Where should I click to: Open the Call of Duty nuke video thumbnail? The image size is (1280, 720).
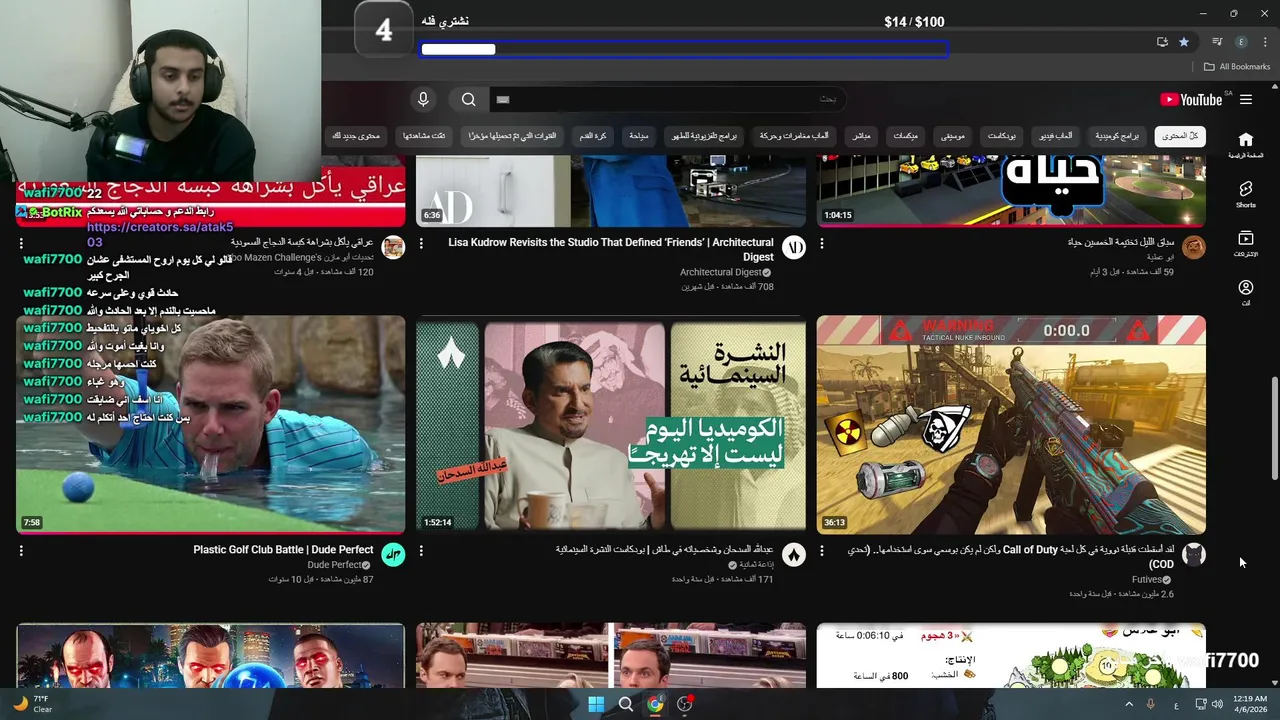coord(1011,425)
